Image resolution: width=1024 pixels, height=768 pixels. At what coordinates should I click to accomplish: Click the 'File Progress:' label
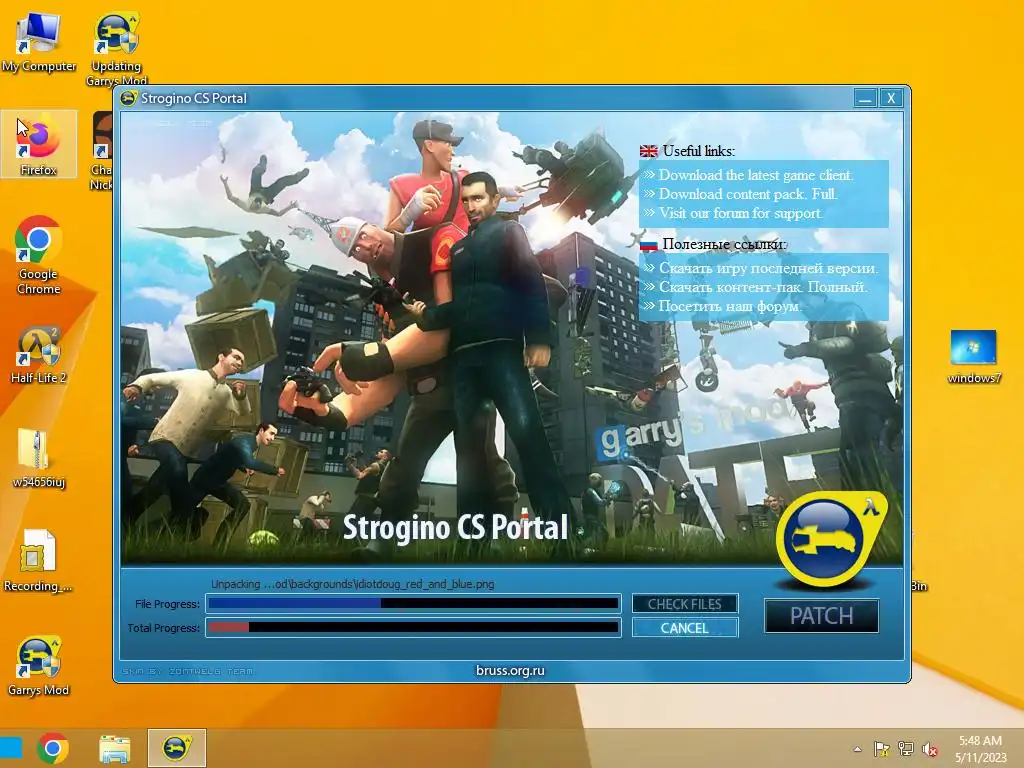(x=167, y=604)
